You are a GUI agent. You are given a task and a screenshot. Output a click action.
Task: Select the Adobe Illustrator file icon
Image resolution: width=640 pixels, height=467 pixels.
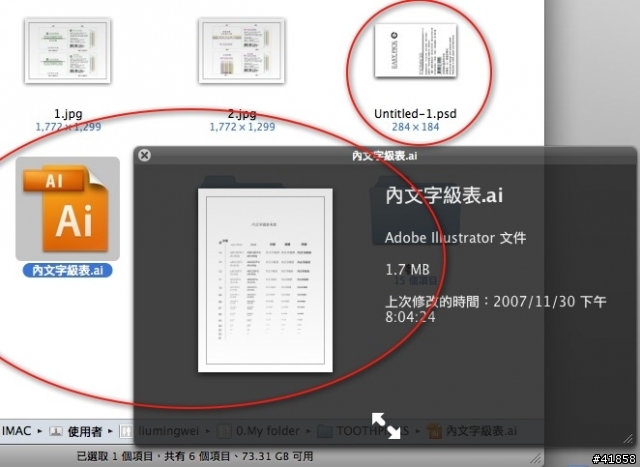(68, 208)
